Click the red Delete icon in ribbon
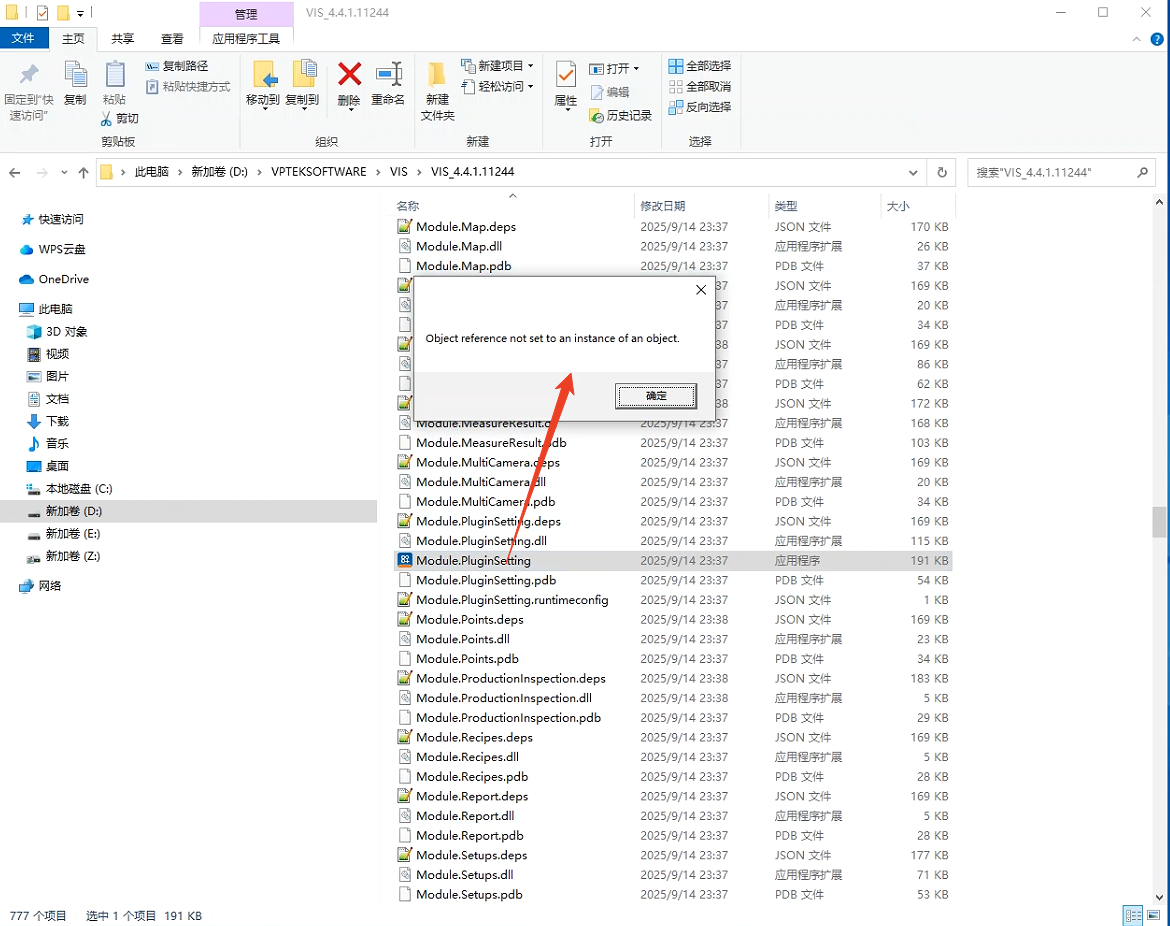Viewport: 1170px width, 926px height. (349, 76)
